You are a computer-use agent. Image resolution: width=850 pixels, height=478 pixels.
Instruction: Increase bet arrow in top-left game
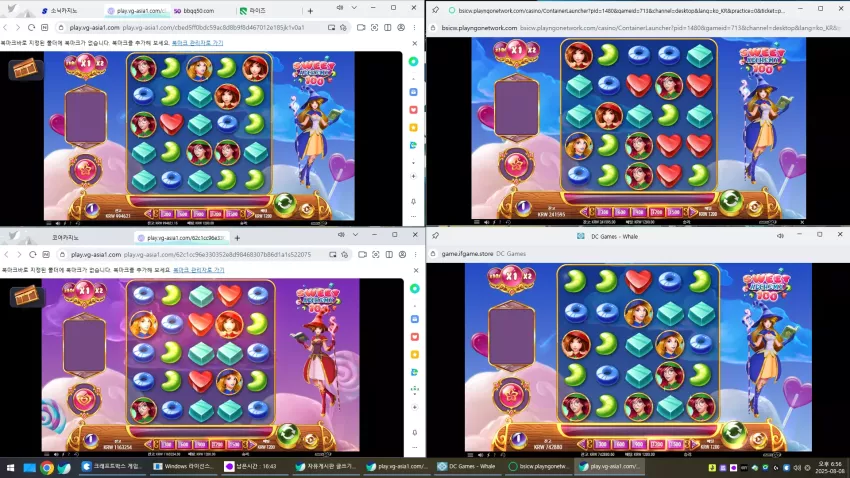(x=250, y=214)
